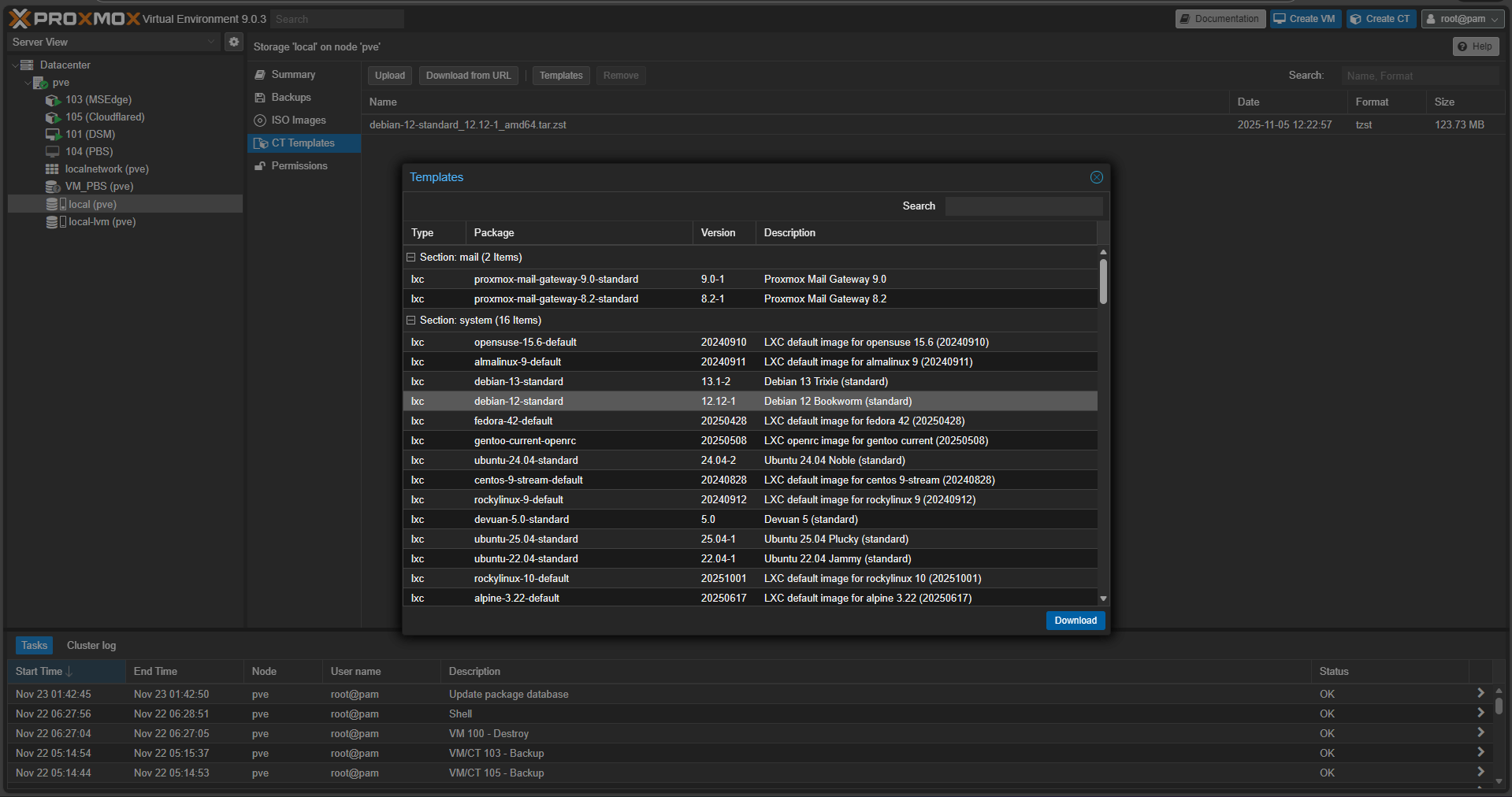Screen dimensions: 1512x797
Task: Click the Permissions unlock icon
Action: point(260,166)
